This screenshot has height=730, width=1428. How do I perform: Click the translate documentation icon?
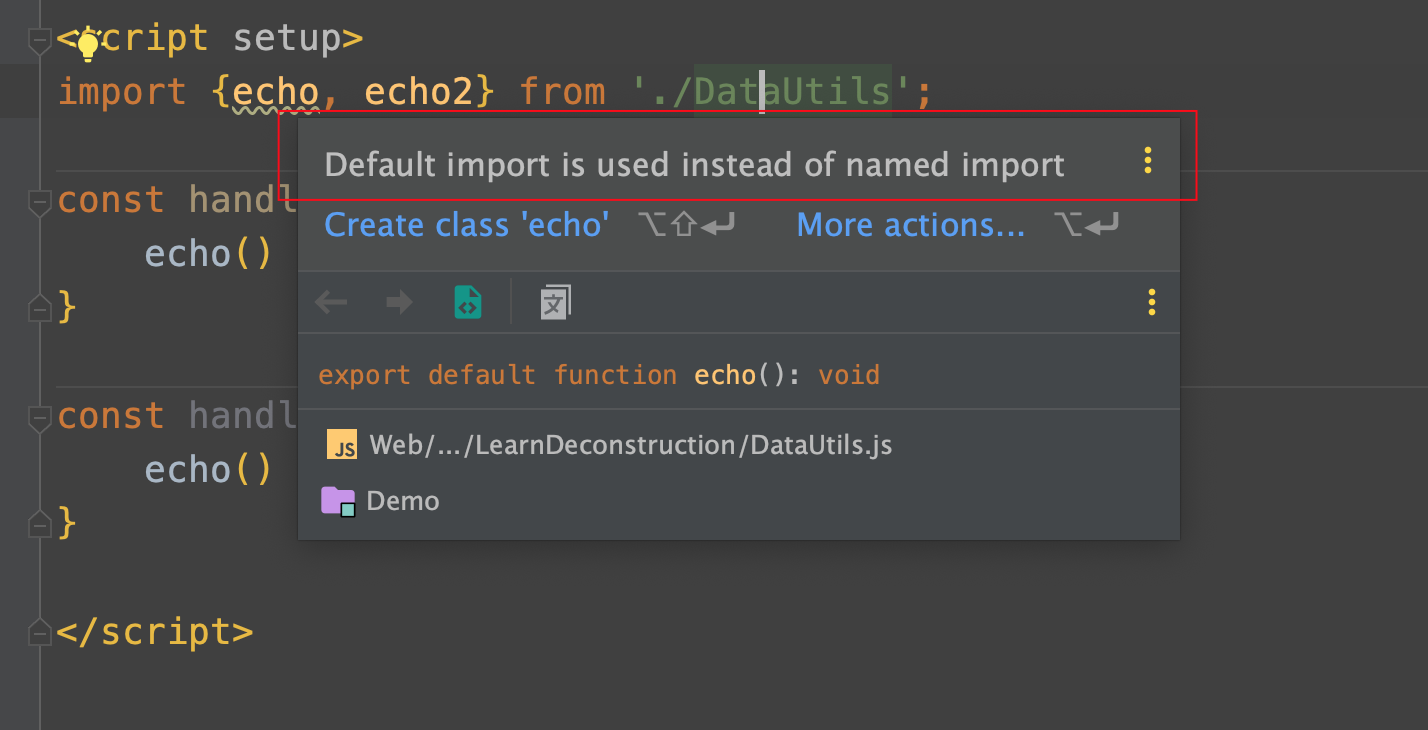tap(555, 302)
